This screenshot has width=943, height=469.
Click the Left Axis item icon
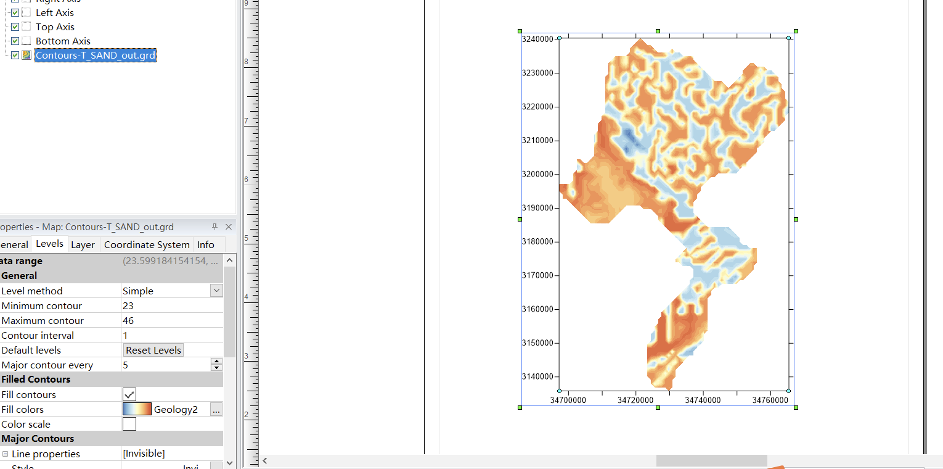[27, 12]
